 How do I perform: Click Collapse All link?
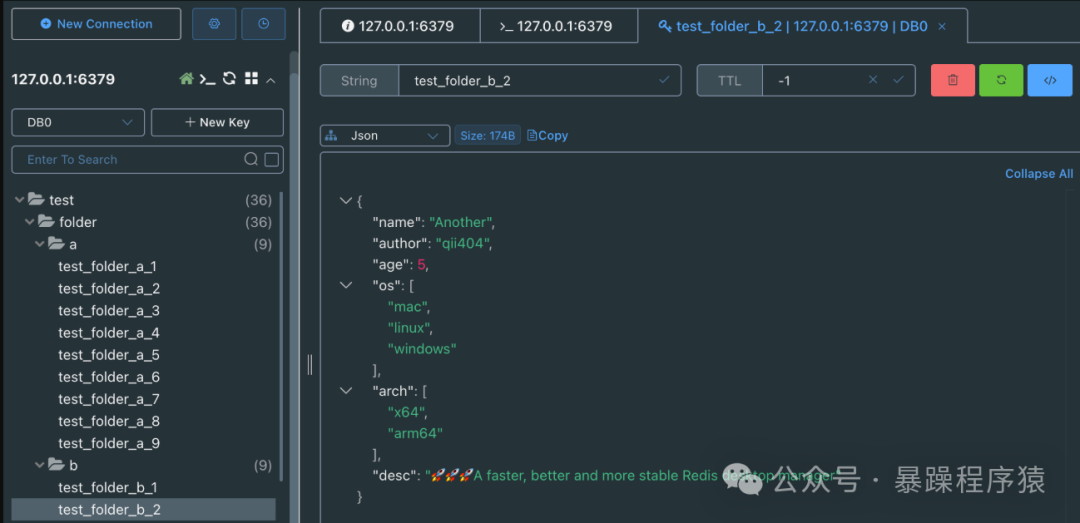tap(1039, 174)
